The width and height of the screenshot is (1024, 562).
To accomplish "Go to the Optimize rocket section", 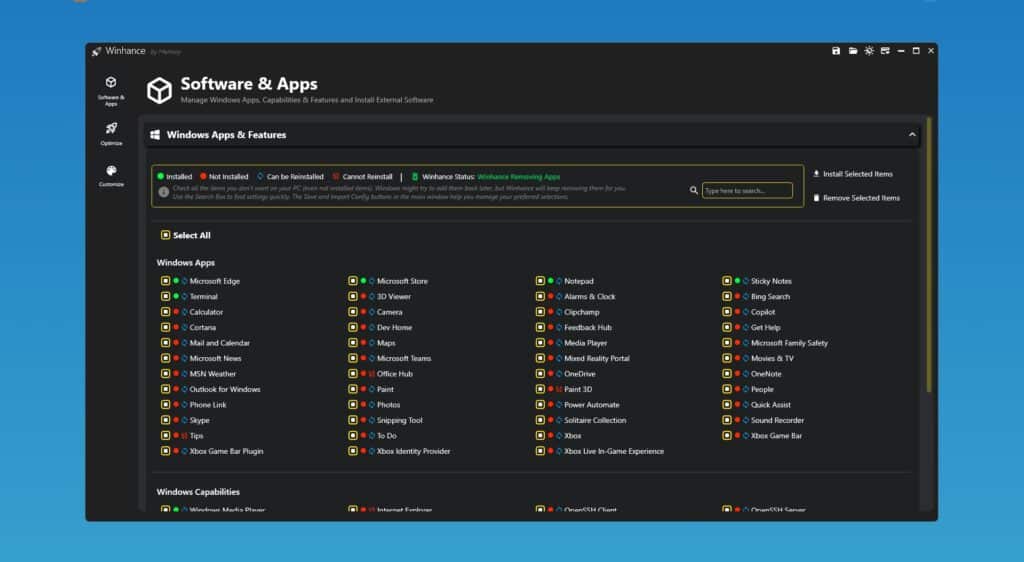I will pos(111,133).
